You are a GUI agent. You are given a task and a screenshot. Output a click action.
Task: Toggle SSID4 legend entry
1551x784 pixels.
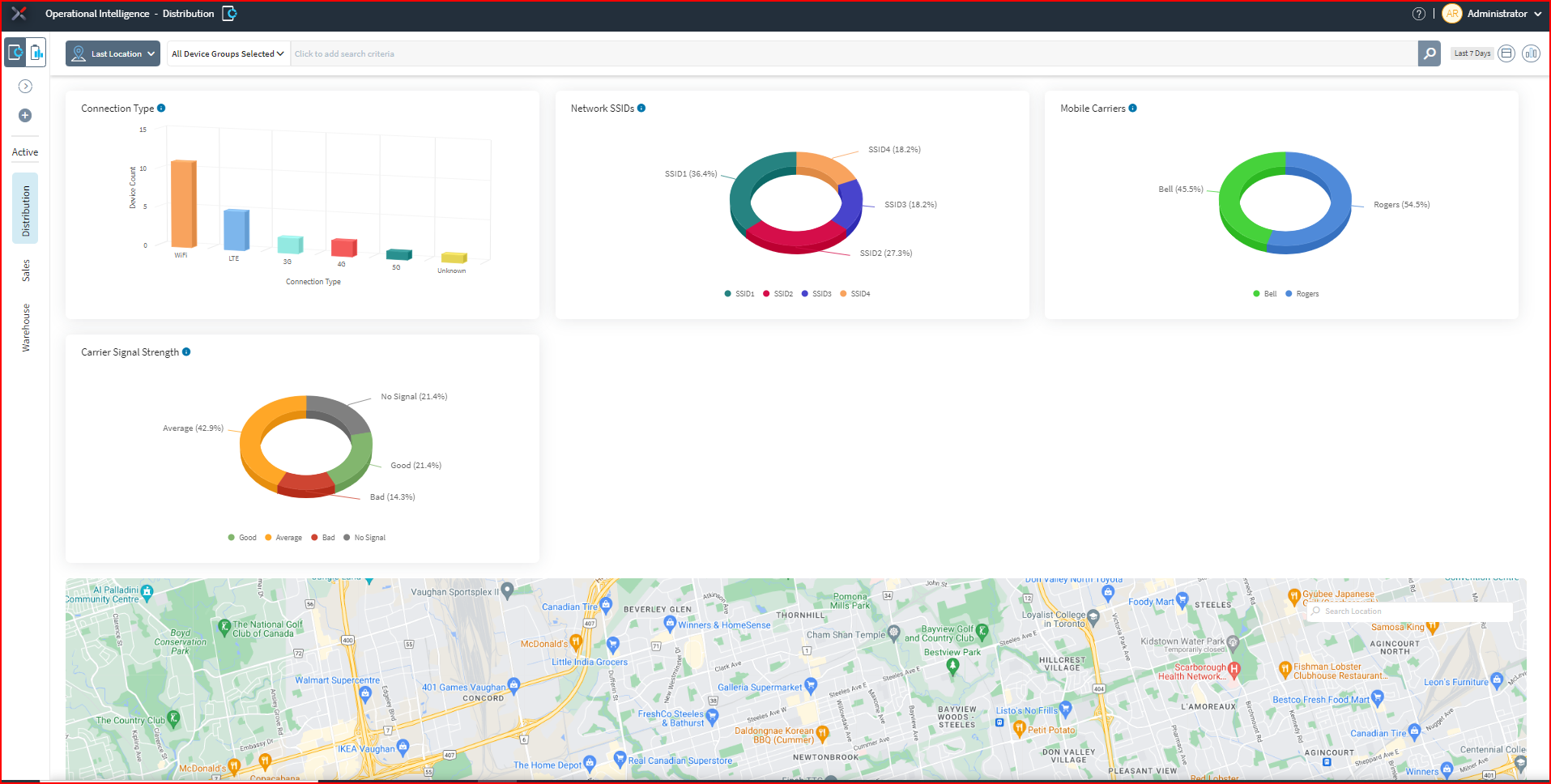click(855, 294)
